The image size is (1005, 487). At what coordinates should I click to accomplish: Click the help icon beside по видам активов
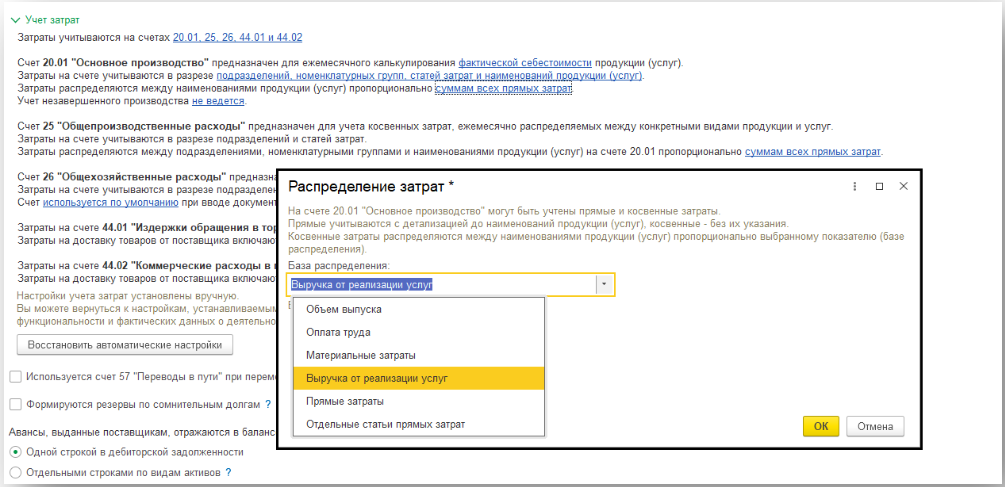[x=229, y=472]
